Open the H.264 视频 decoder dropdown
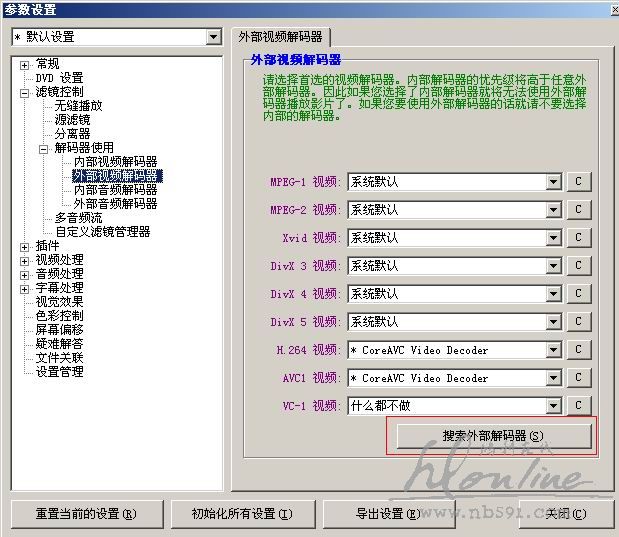The image size is (619, 537). [553, 350]
